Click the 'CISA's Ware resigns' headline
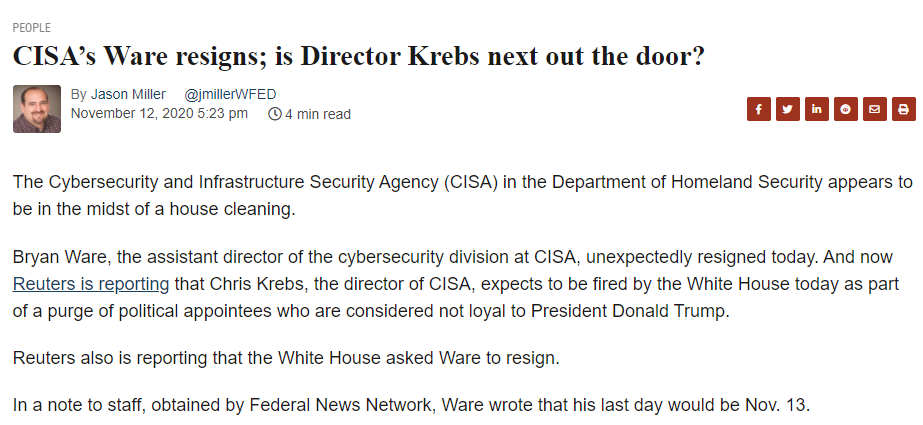 (358, 56)
